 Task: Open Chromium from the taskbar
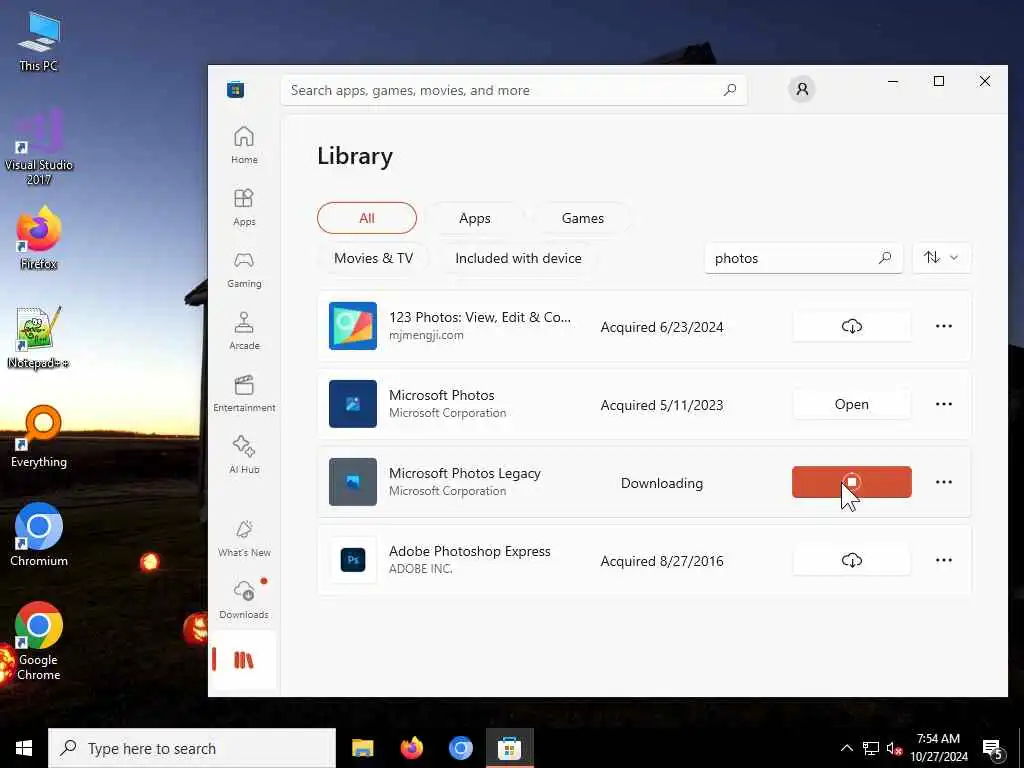(x=460, y=748)
